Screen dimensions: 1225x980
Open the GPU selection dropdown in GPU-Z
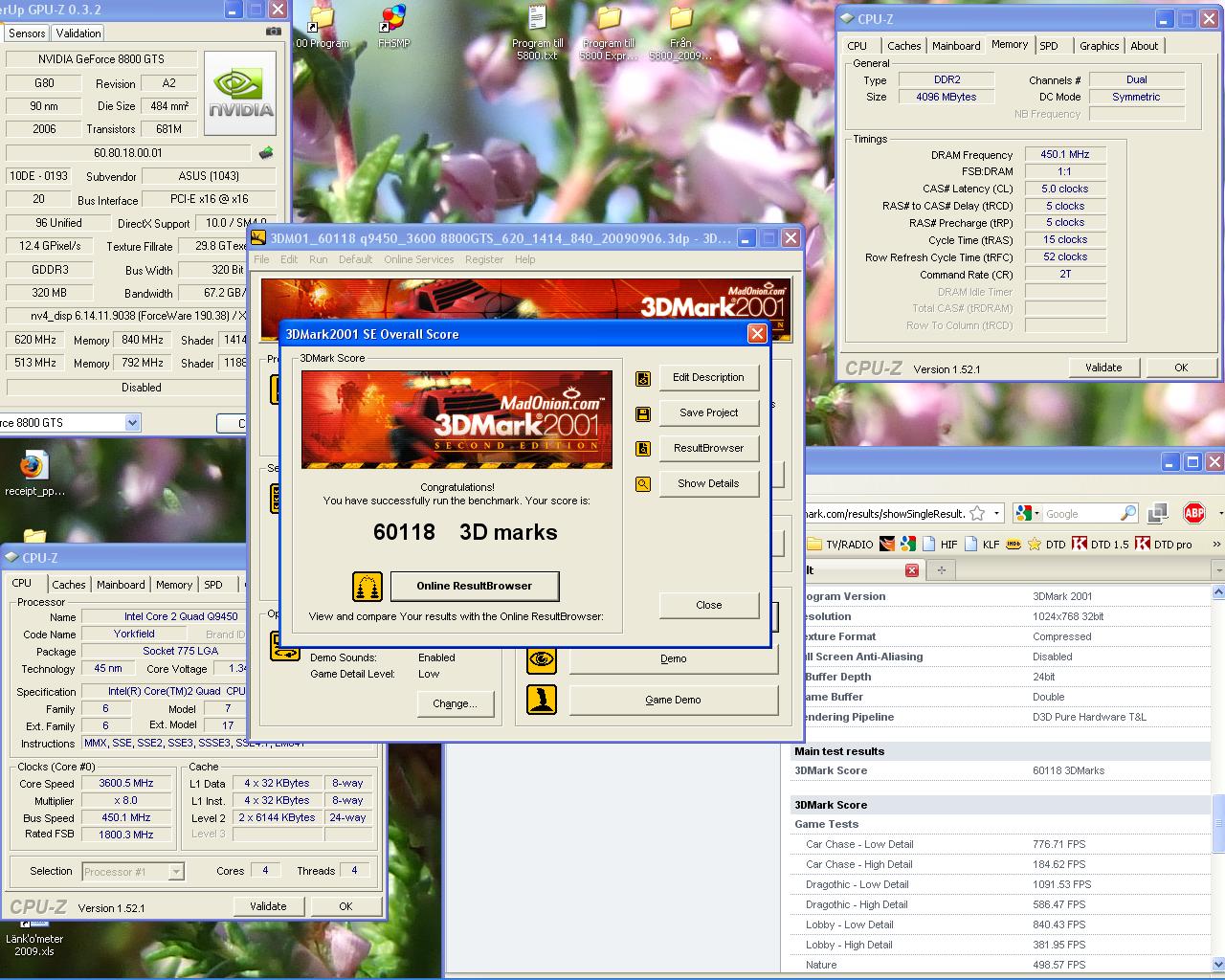[132, 423]
